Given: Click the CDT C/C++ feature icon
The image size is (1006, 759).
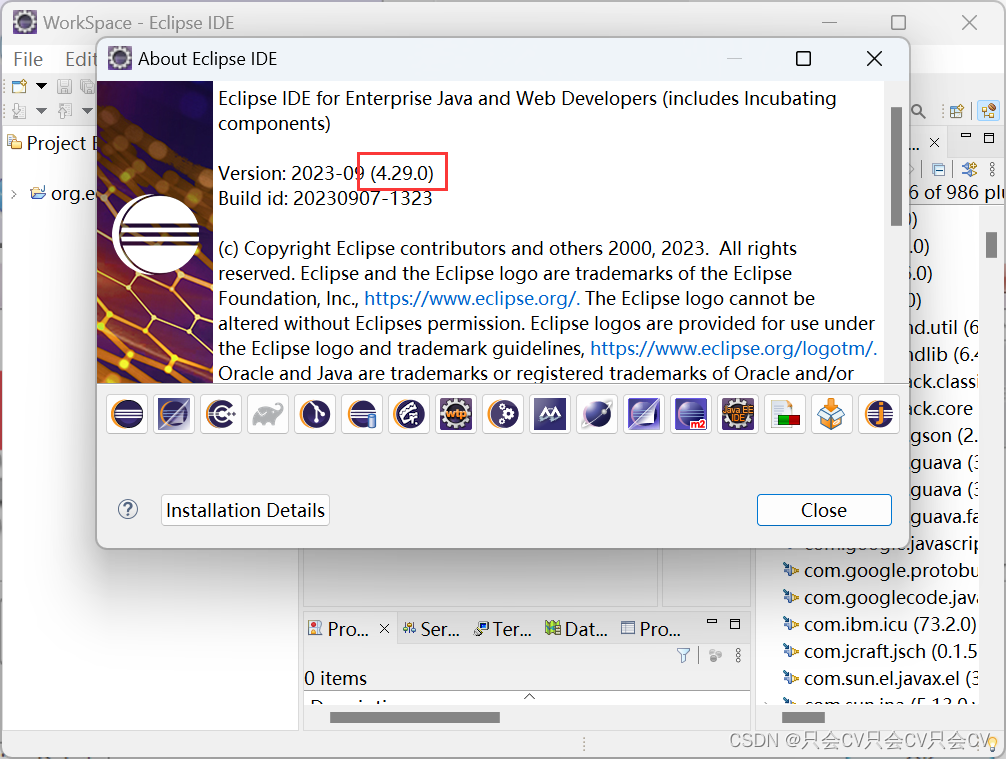Looking at the screenshot, I should pos(221,414).
